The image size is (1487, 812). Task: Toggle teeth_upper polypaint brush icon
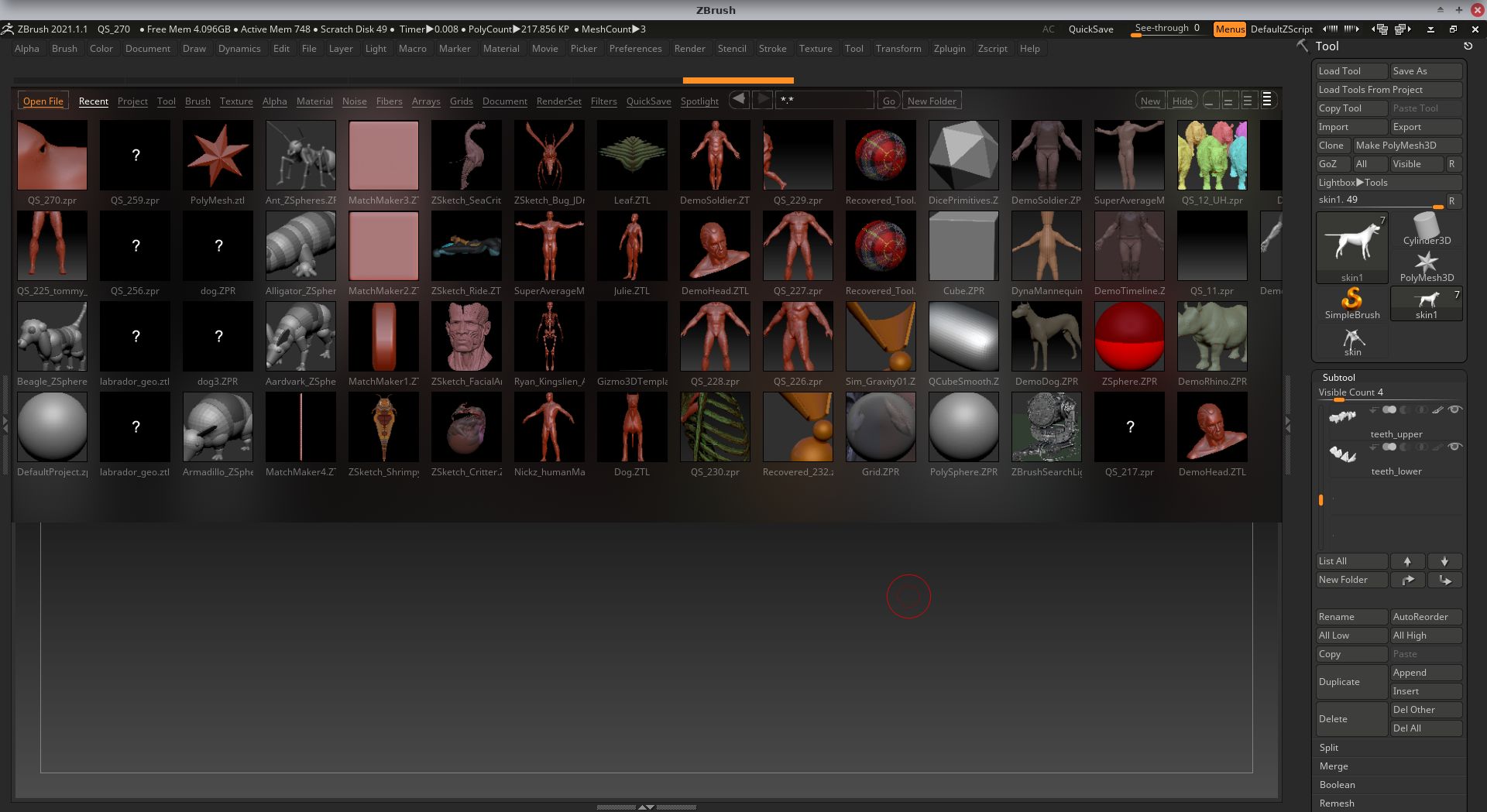pyautogui.click(x=1437, y=410)
